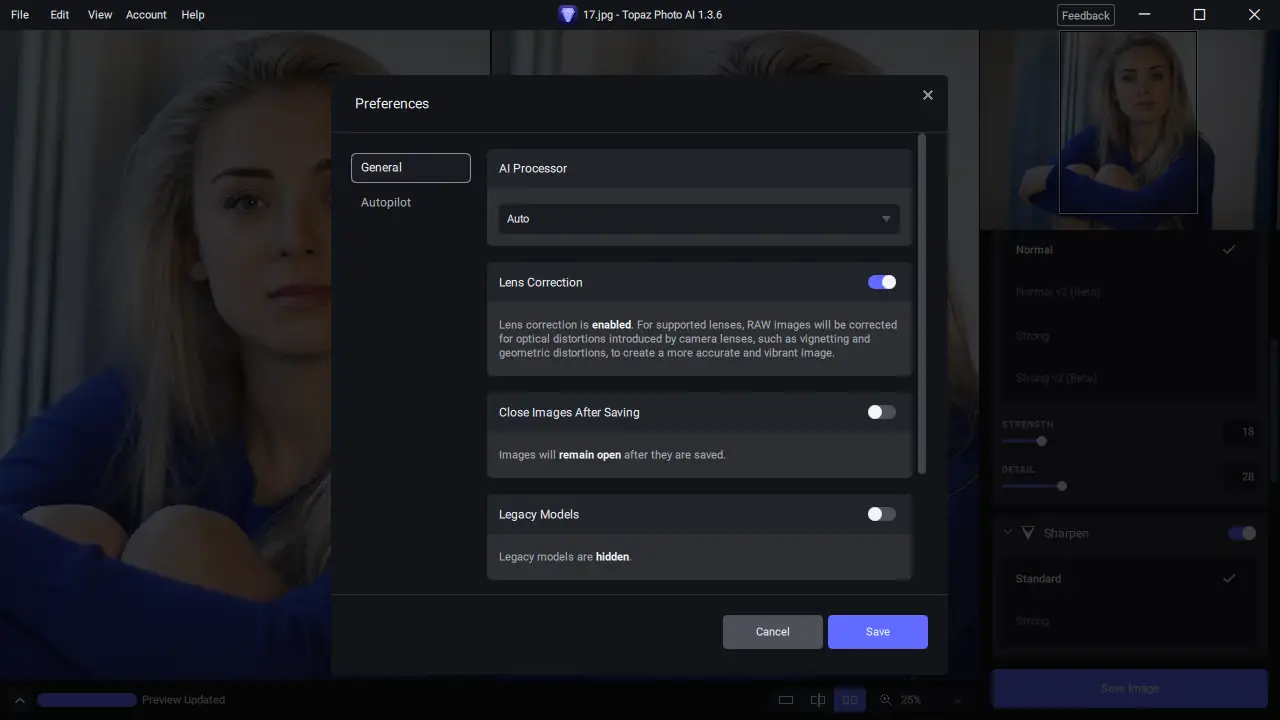Click the Save Image button
Viewport: 1280px width, 720px height.
(x=1130, y=688)
